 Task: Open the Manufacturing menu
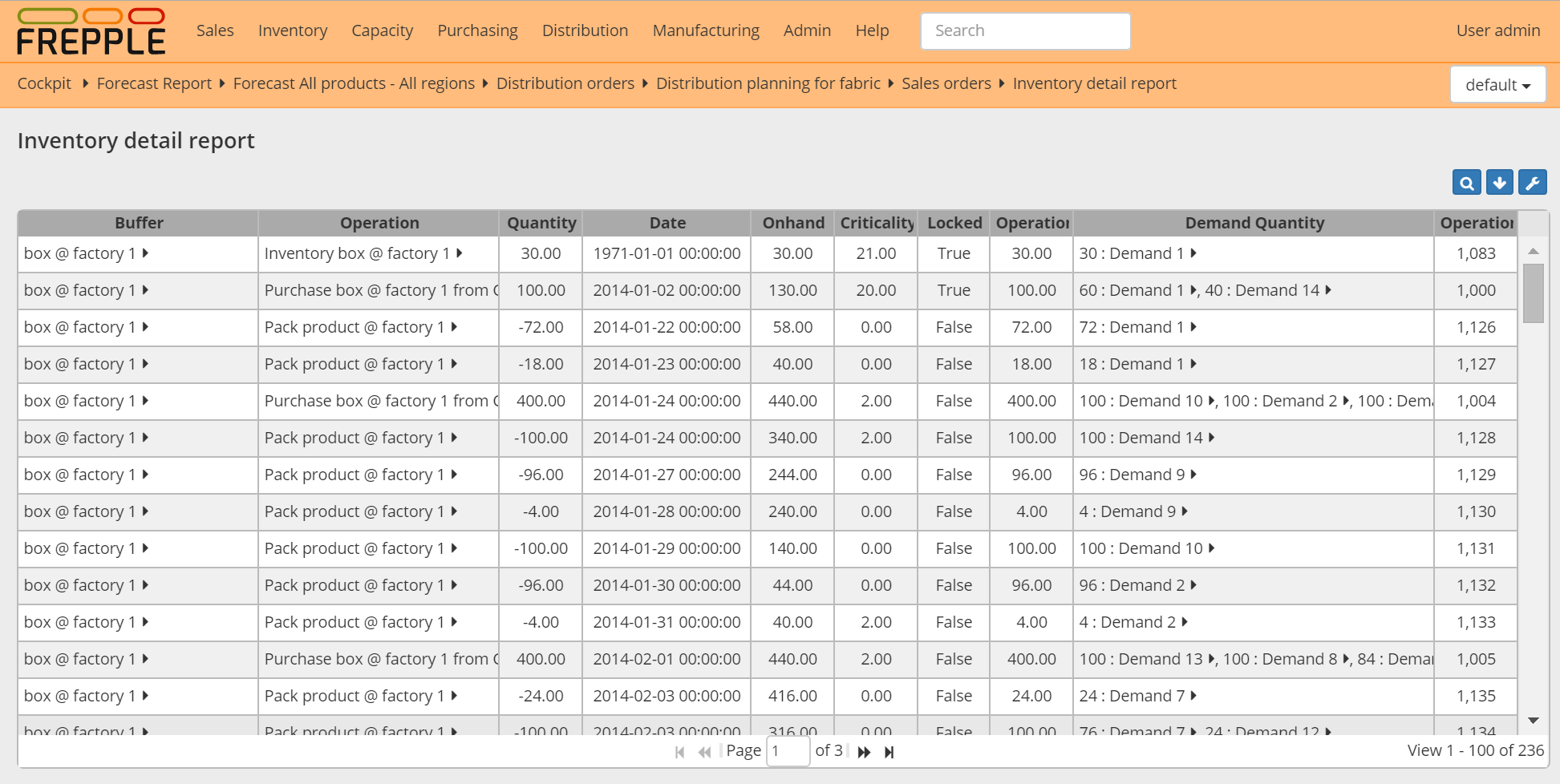pyautogui.click(x=705, y=30)
